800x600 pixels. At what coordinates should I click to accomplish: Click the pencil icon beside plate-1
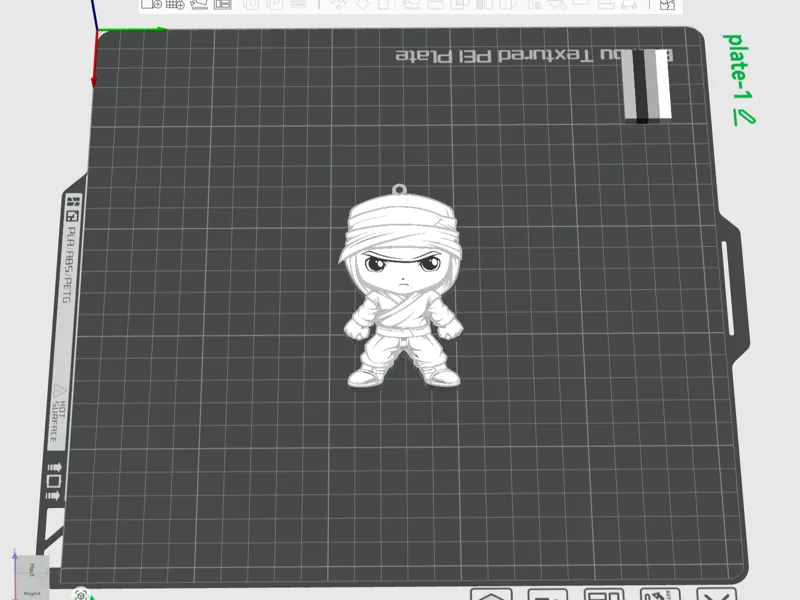(743, 118)
